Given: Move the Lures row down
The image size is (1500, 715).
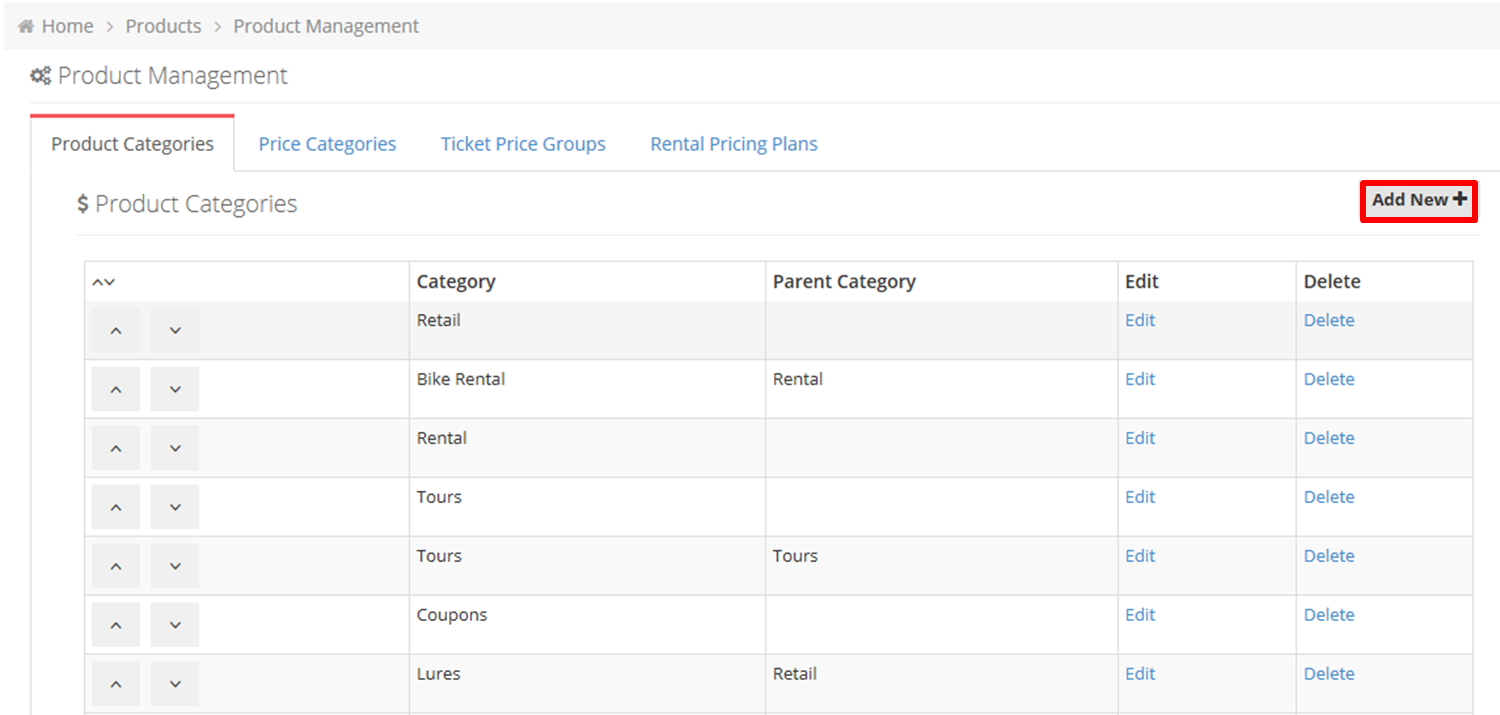Looking at the screenshot, I should [x=175, y=685].
